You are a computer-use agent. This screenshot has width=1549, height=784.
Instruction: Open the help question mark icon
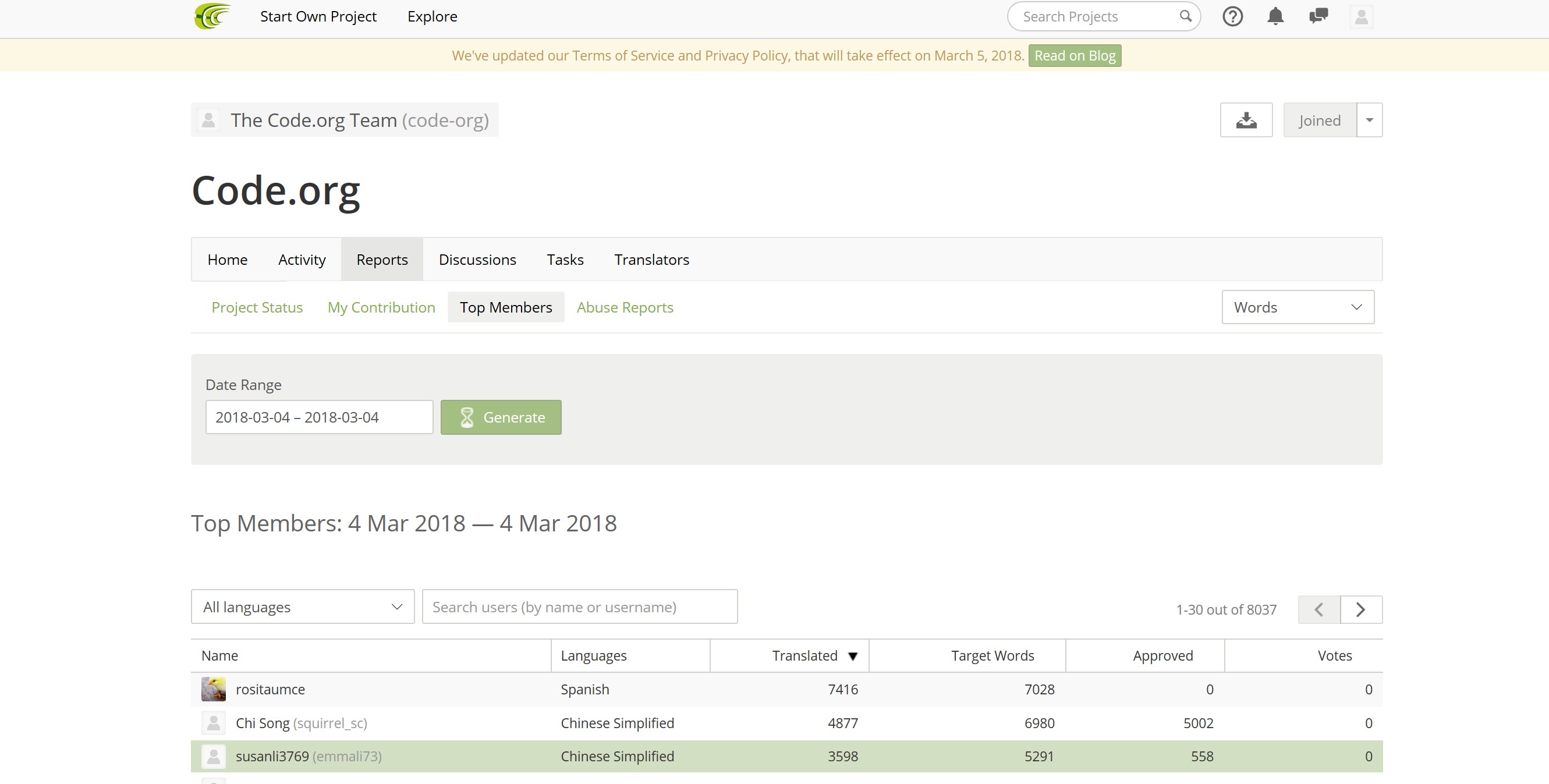point(1232,16)
